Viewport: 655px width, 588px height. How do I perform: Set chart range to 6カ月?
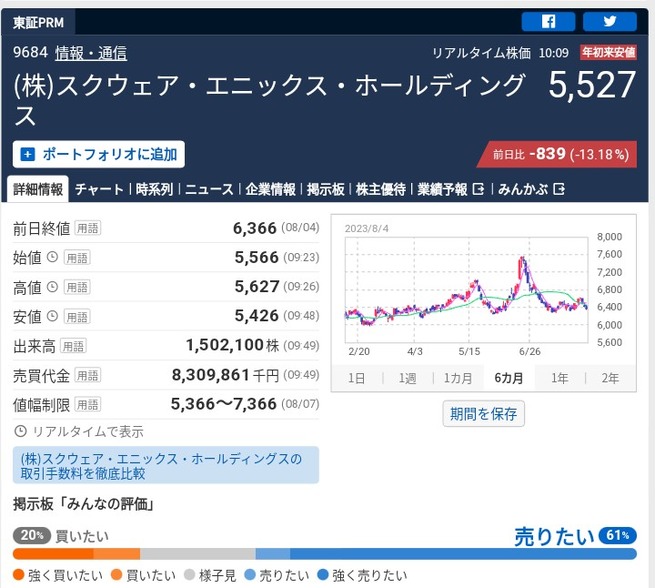509,378
